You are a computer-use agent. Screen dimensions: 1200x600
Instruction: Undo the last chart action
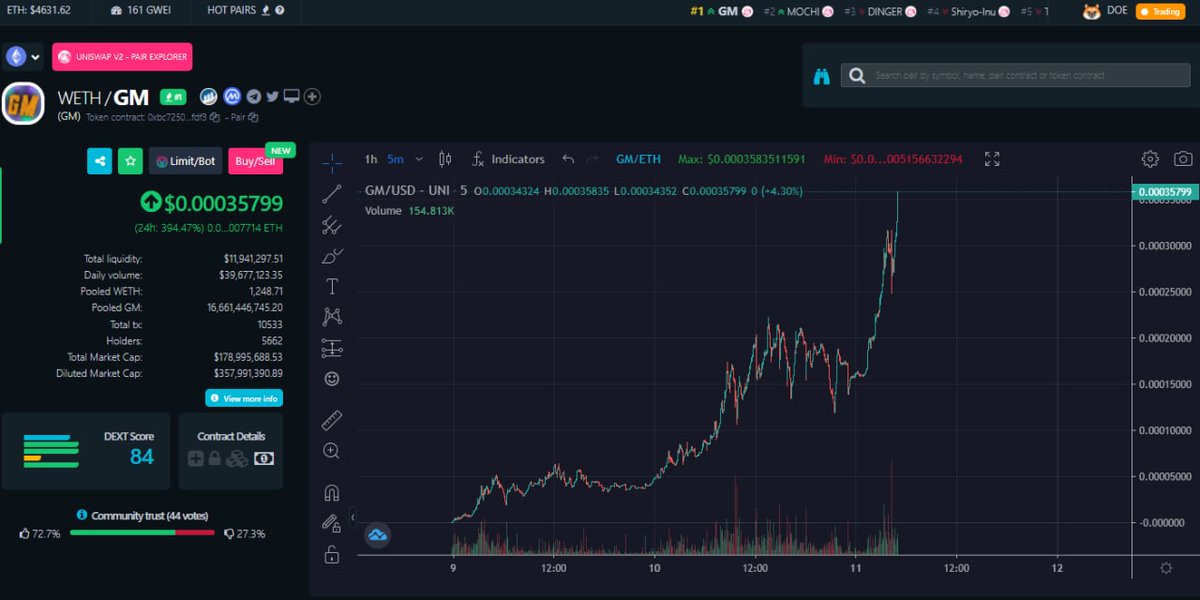[568, 159]
